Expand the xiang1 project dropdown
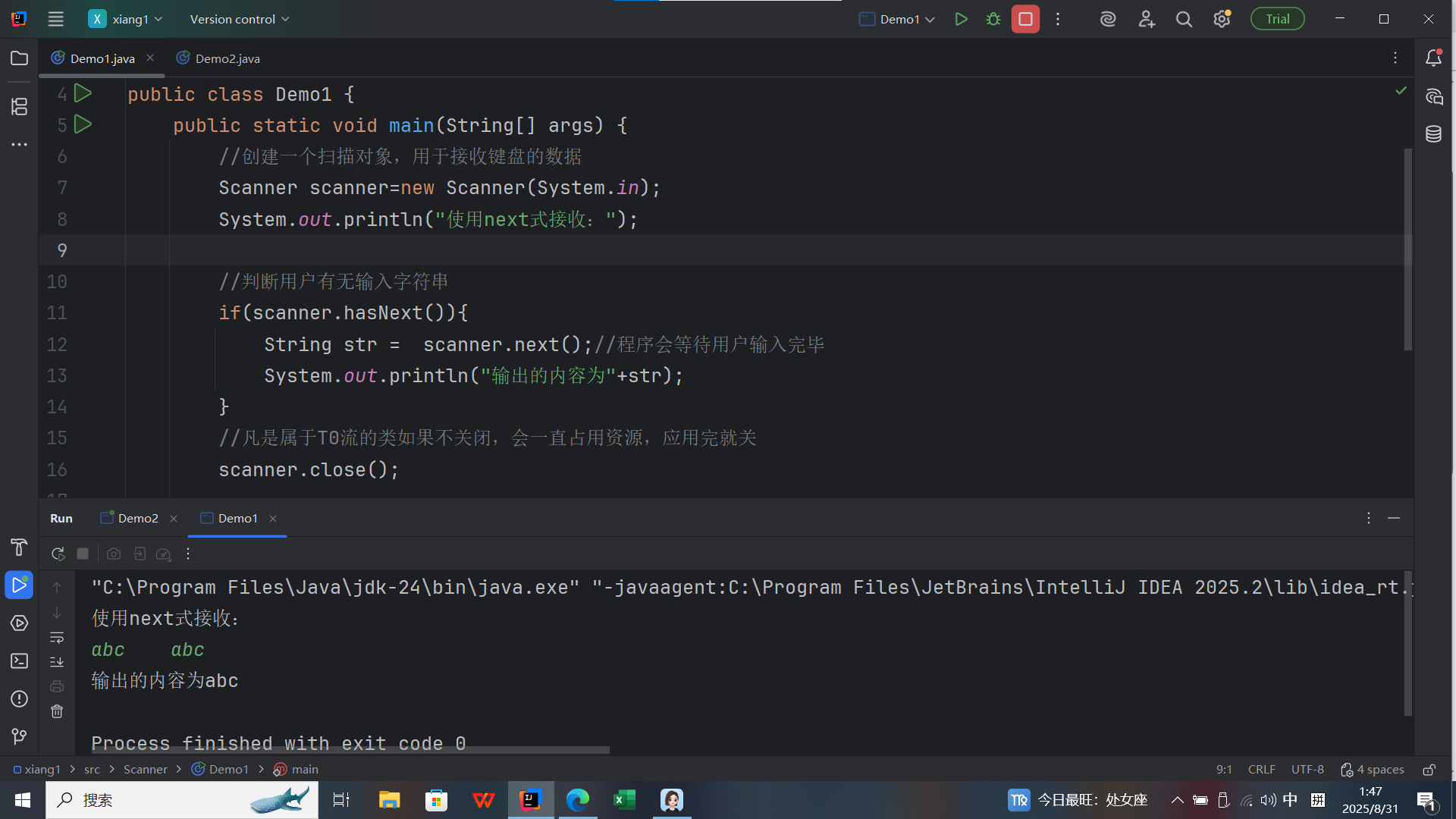The image size is (1456, 819). [x=130, y=19]
